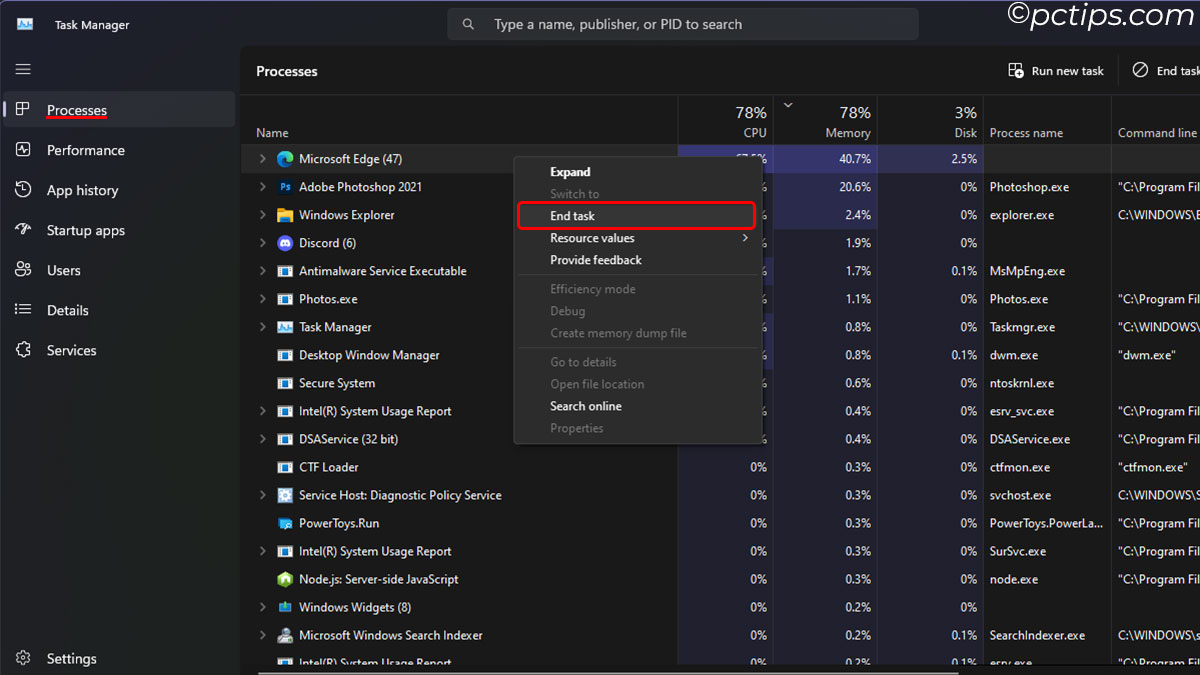
Task: Select the Users section icon
Action: tap(21, 269)
